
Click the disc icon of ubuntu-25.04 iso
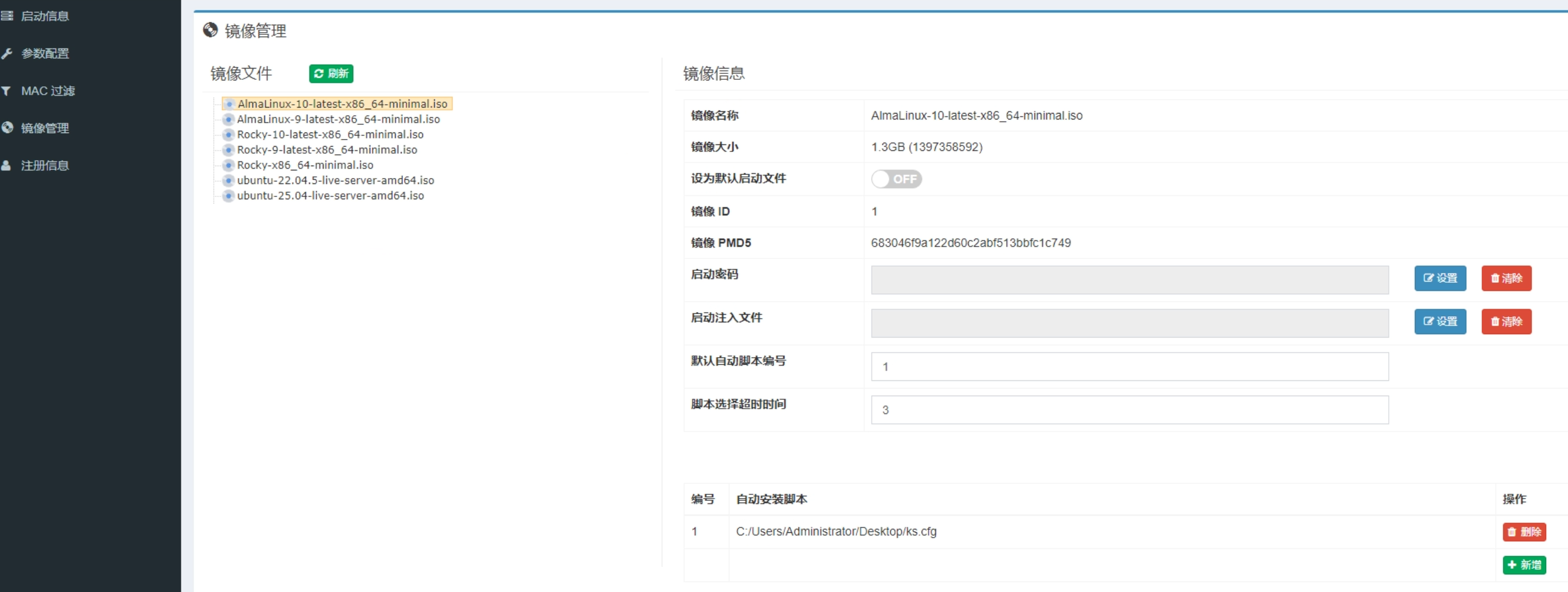point(229,195)
